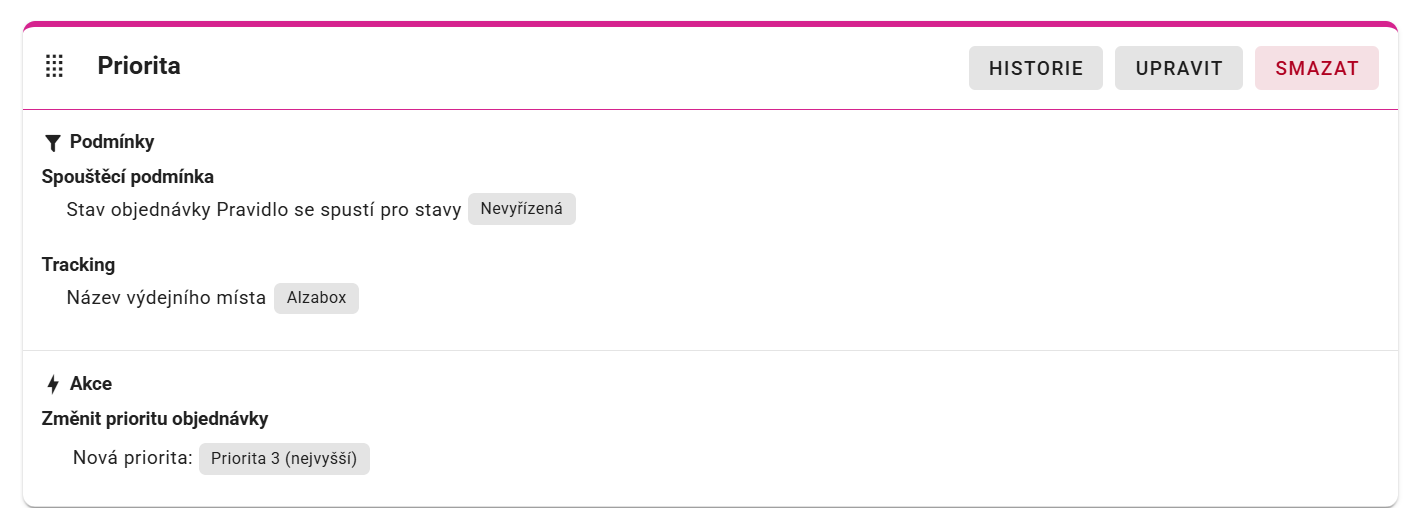The height and width of the screenshot is (528, 1423).
Task: Click the Tracking condition label
Action: 78,265
